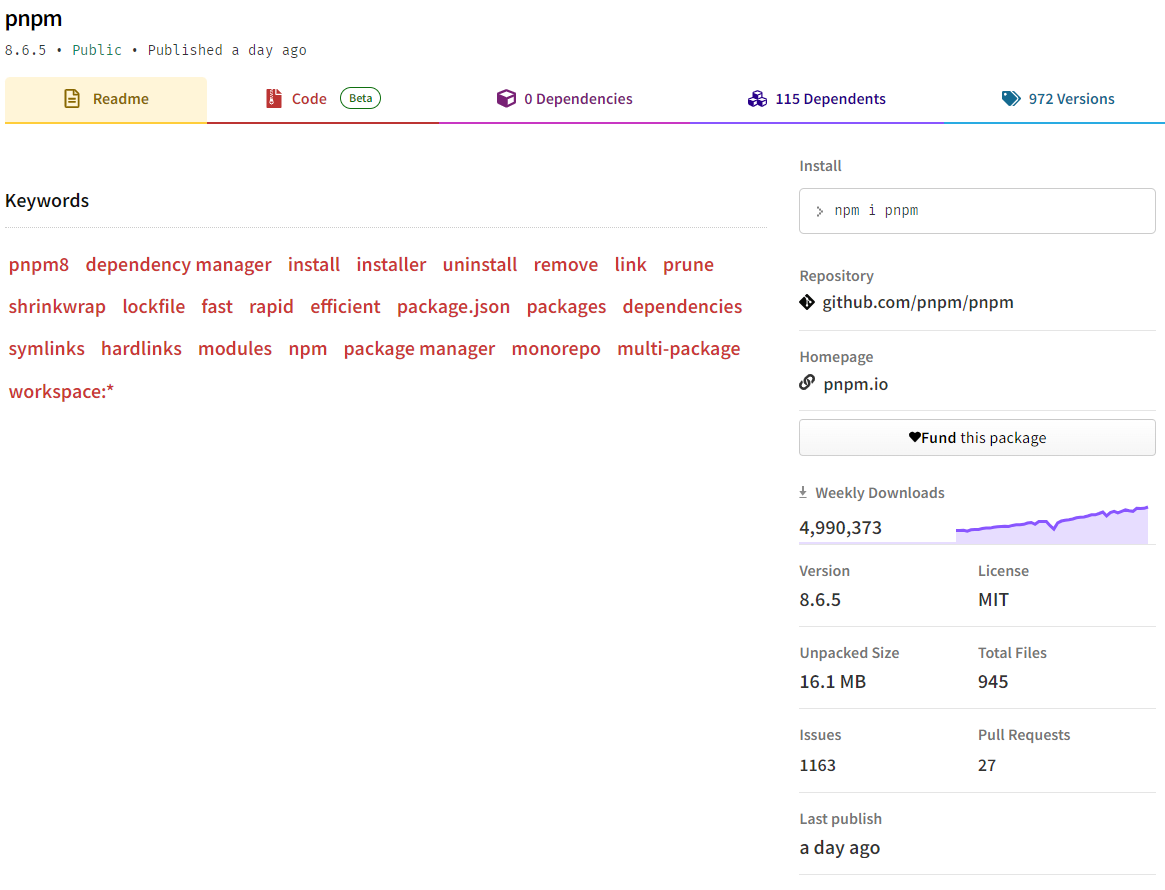The width and height of the screenshot is (1165, 890).
Task: Click the purple Dependencies box icon
Action: (506, 99)
